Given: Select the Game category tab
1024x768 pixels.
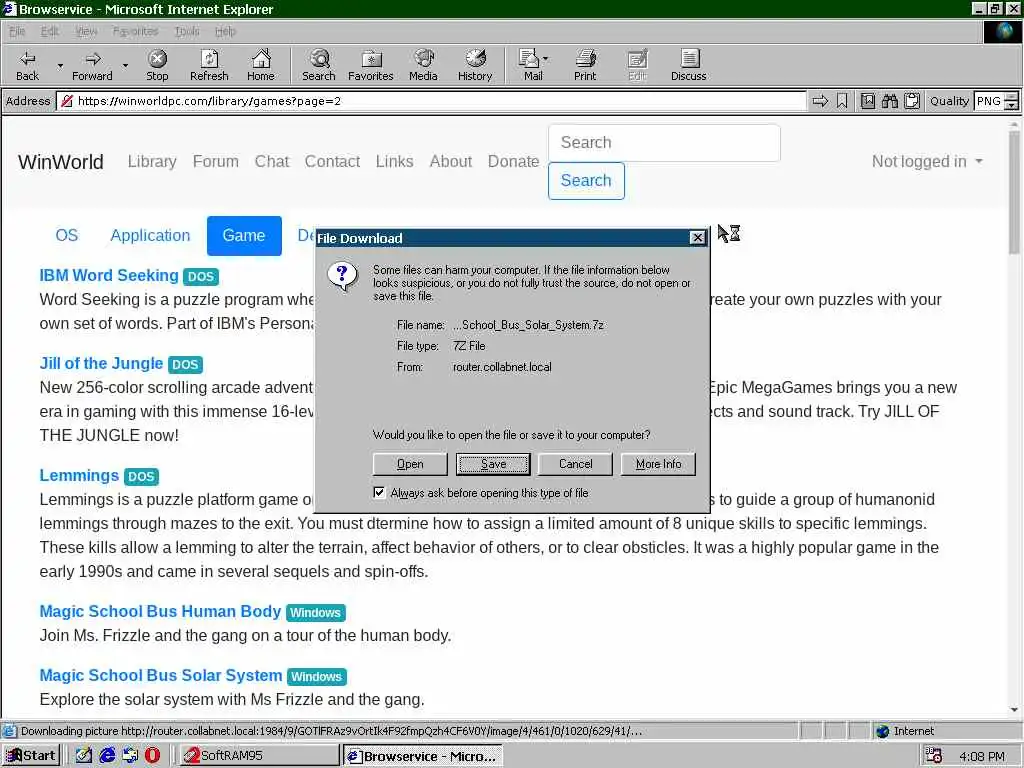Looking at the screenshot, I should click(x=244, y=236).
